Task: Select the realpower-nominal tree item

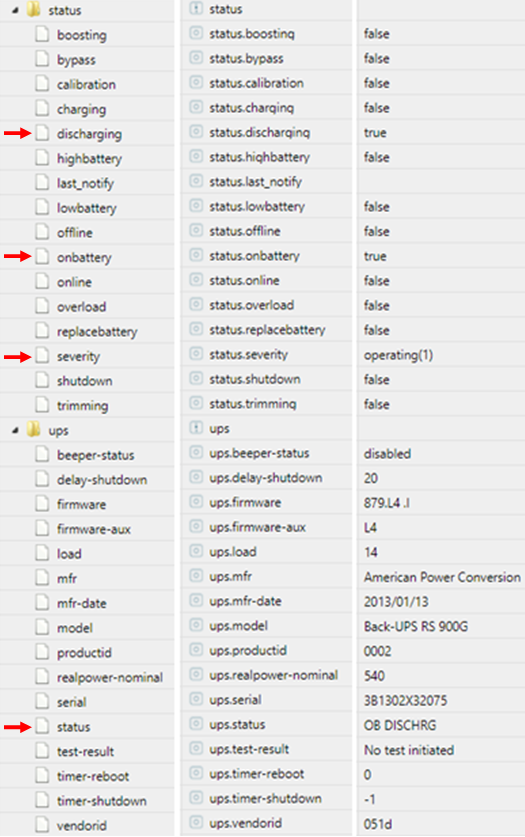Action: [110, 677]
